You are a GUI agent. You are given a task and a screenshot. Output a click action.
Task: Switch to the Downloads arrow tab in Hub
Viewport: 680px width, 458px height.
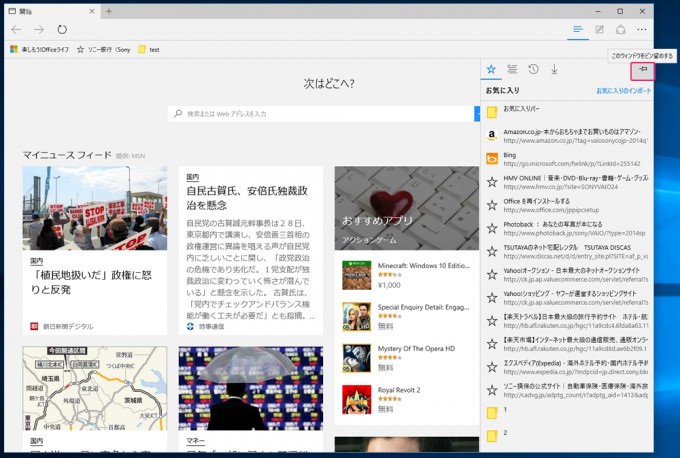pos(554,69)
